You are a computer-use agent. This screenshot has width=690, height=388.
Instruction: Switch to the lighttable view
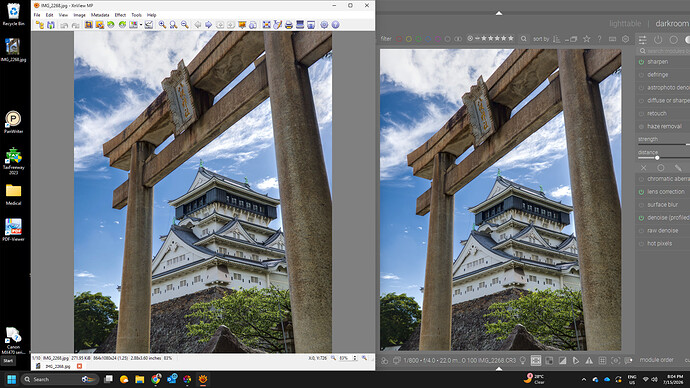coord(625,23)
